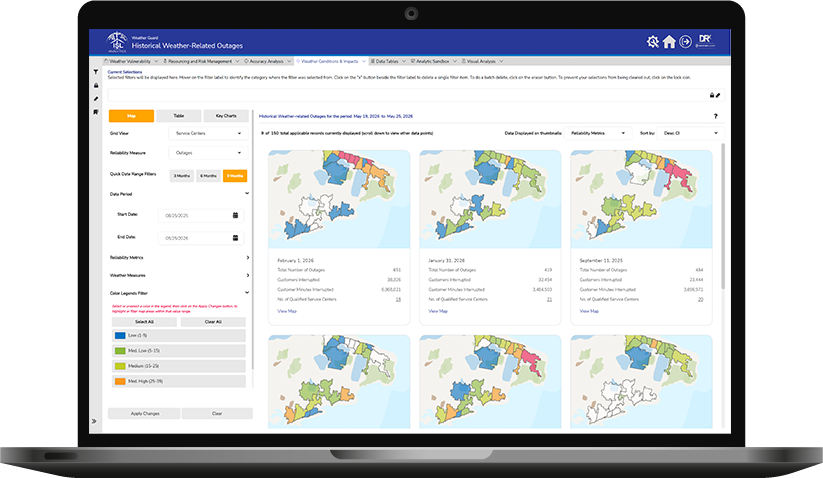Image resolution: width=823 pixels, height=478 pixels.
Task: Open the settings gear with wrench icon
Action: click(652, 41)
